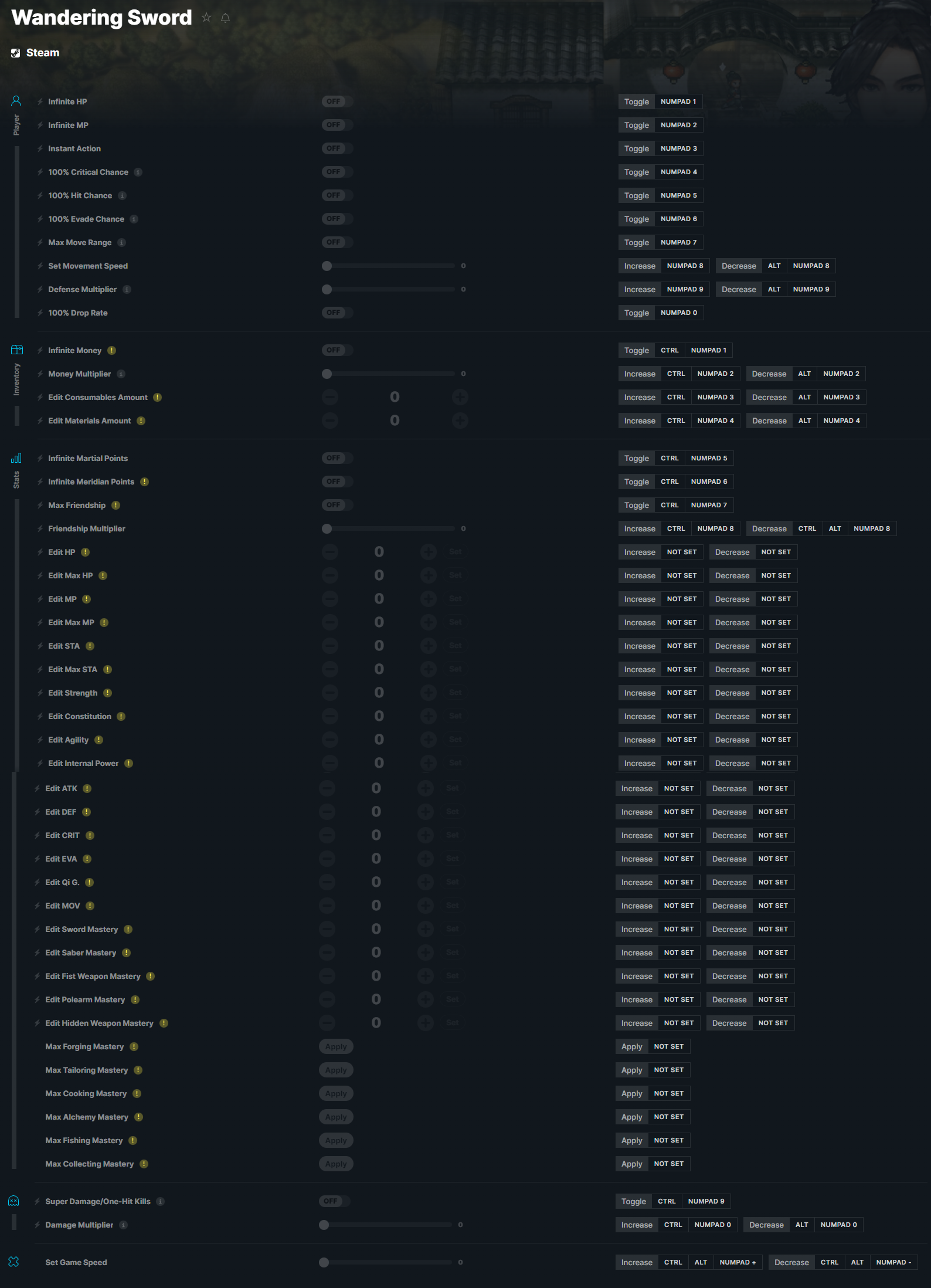
Task: Adjust the Set Movement Speed slider
Action: pyautogui.click(x=388, y=266)
